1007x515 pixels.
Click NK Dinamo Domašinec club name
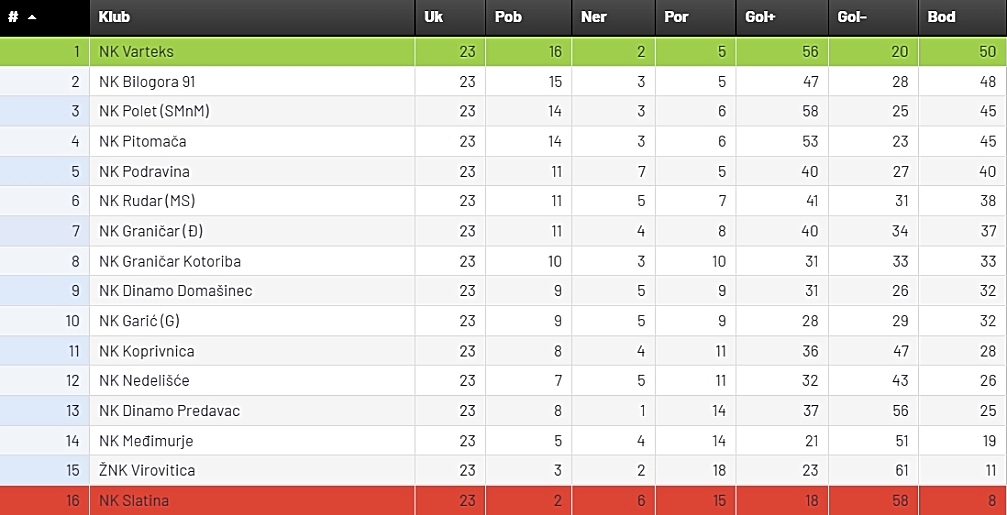tap(175, 291)
